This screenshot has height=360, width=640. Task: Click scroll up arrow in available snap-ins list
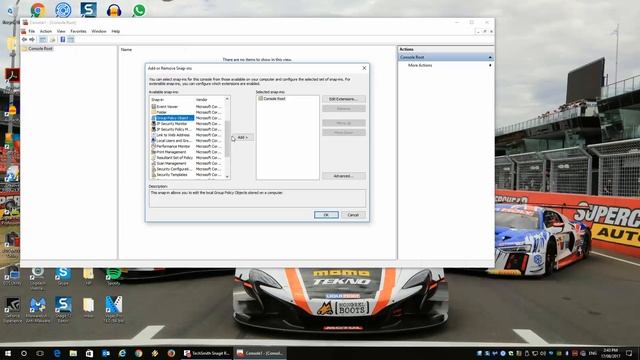point(227,99)
